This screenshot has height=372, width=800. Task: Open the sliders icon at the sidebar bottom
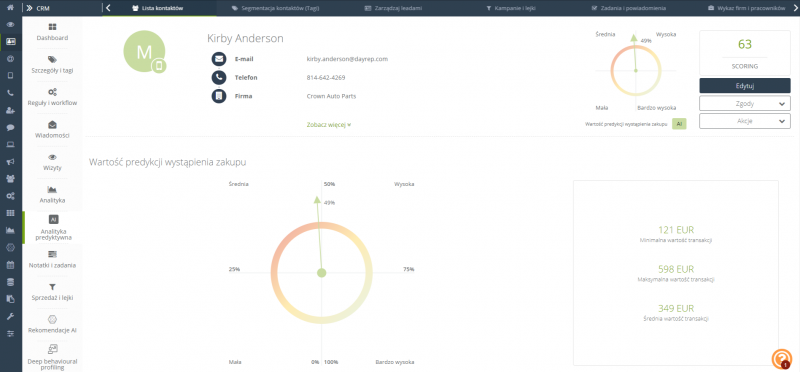click(x=11, y=333)
